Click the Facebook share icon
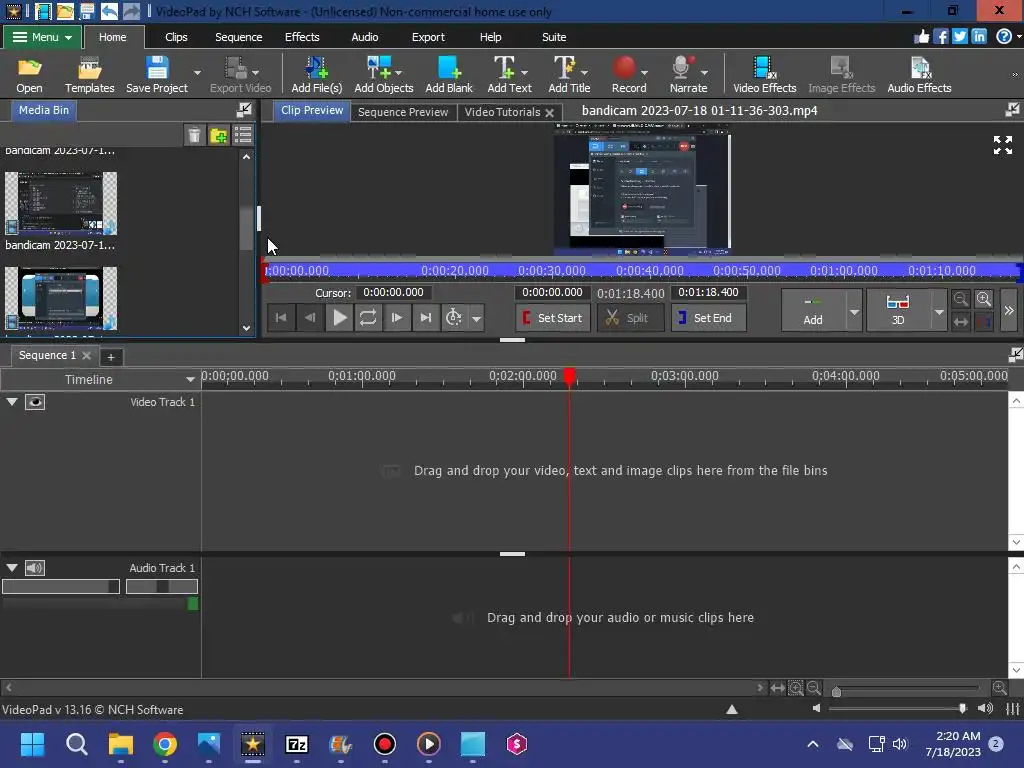Viewport: 1024px width, 768px height. pos(941,37)
